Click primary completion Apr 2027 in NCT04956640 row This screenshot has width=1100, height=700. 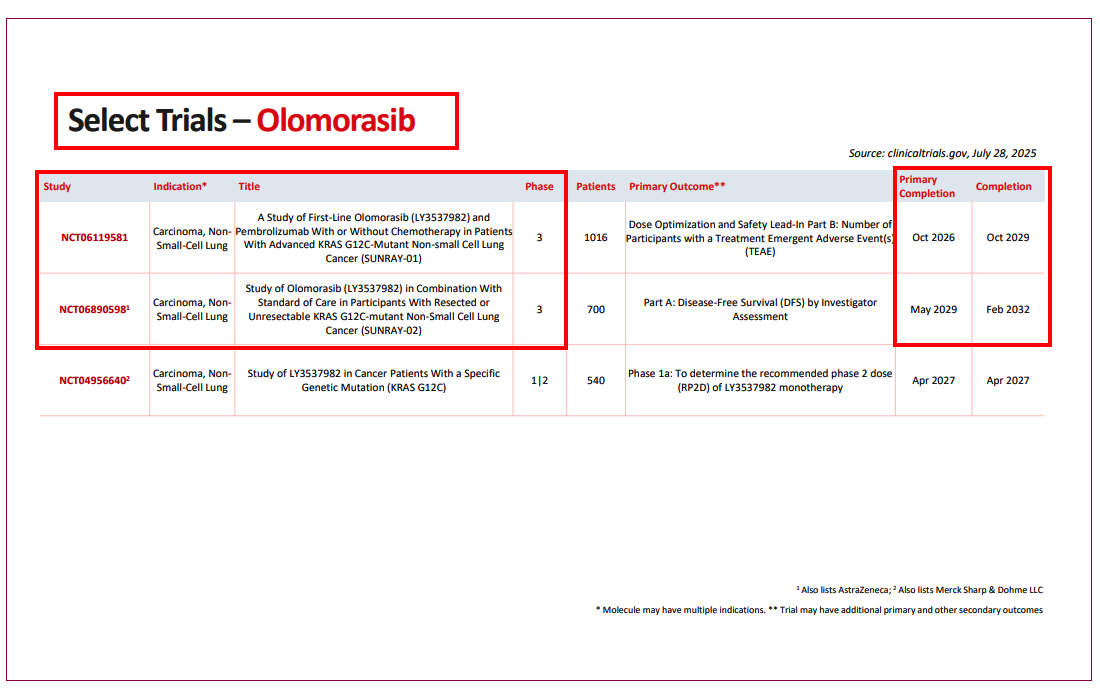[x=933, y=381]
